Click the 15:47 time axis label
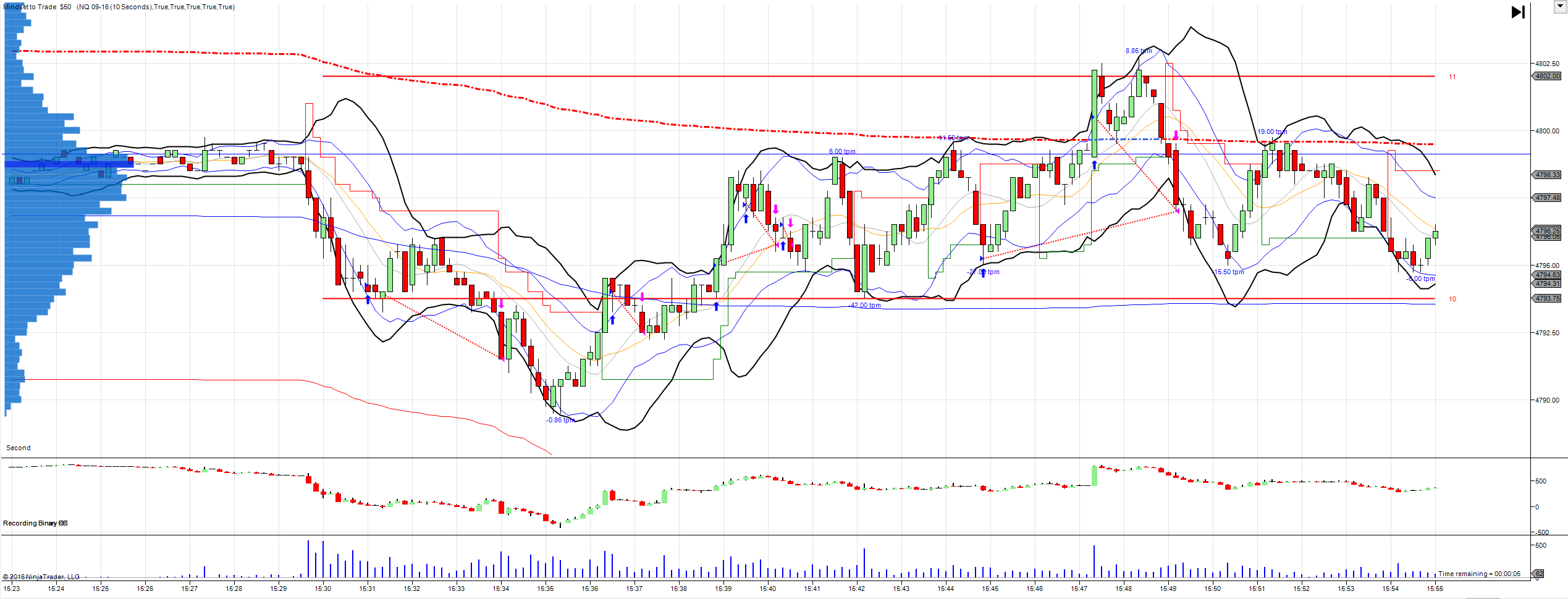The height and width of the screenshot is (599, 1568). 1079,589
